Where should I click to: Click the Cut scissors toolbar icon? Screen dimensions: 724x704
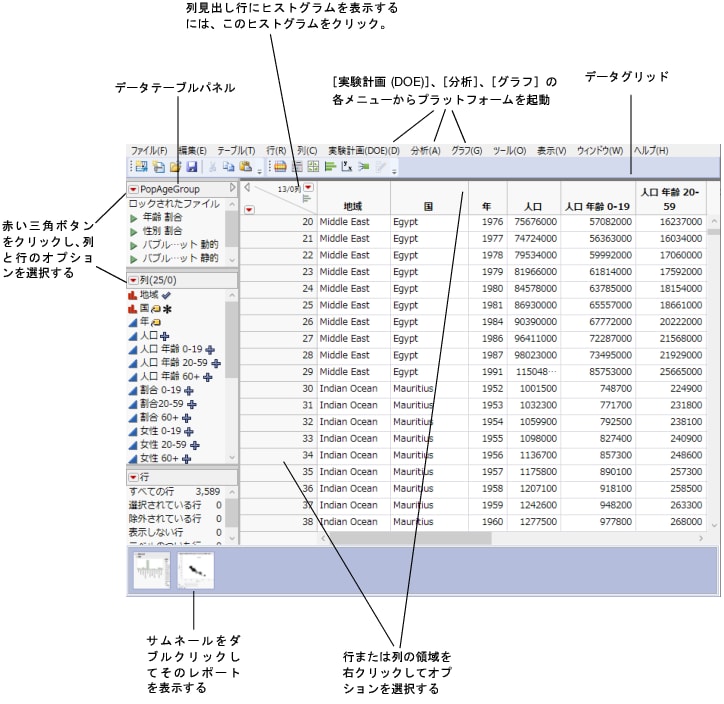coord(212,167)
